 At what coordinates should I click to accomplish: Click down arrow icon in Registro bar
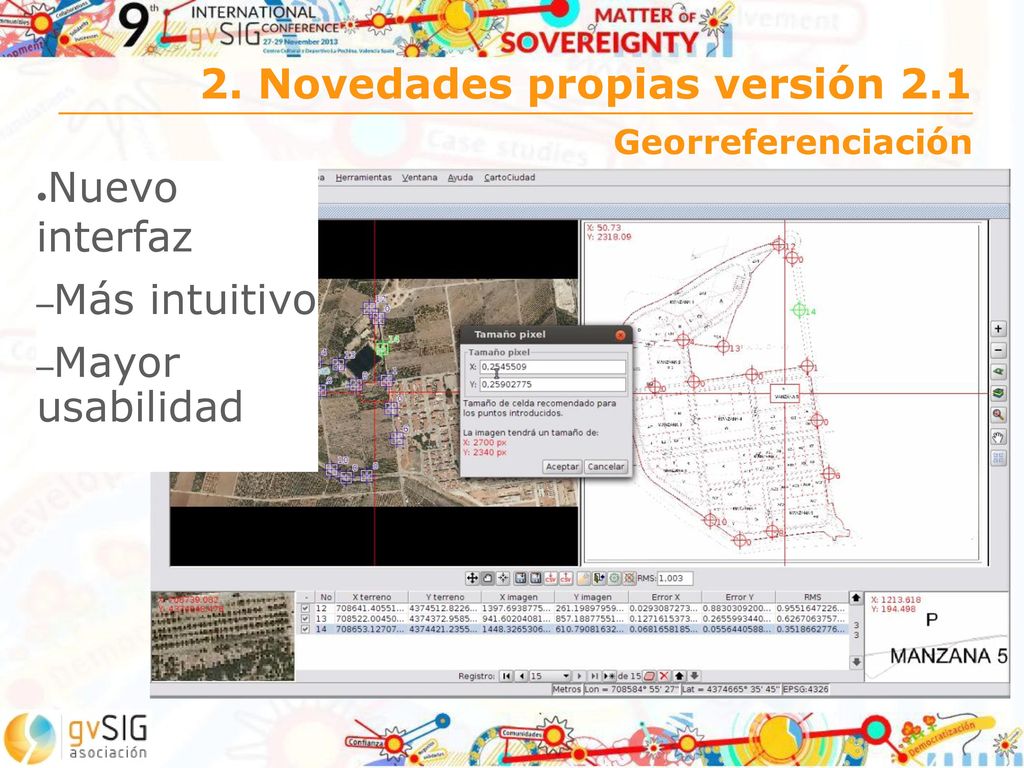(695, 676)
